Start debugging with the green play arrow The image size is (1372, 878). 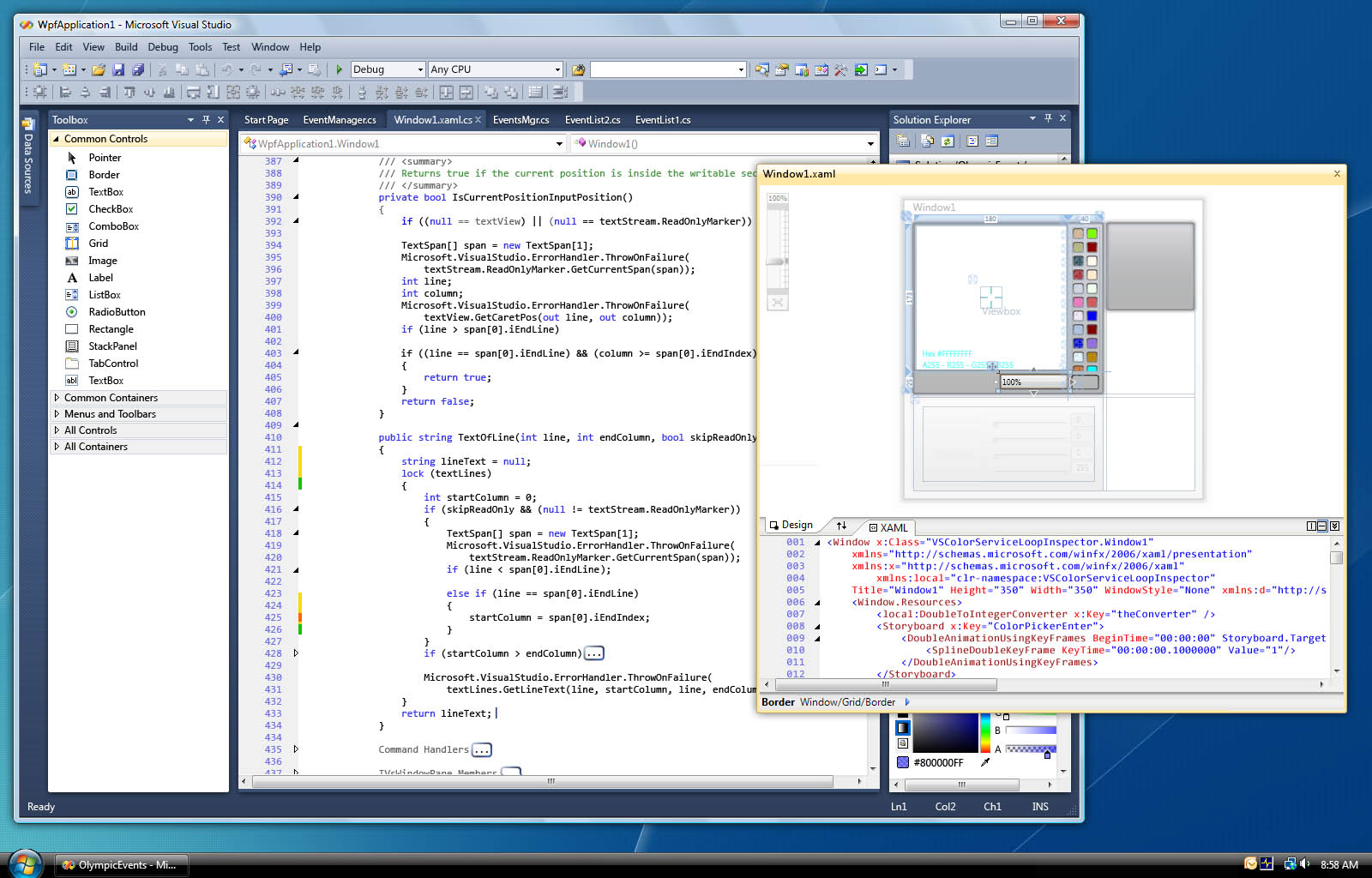(340, 69)
